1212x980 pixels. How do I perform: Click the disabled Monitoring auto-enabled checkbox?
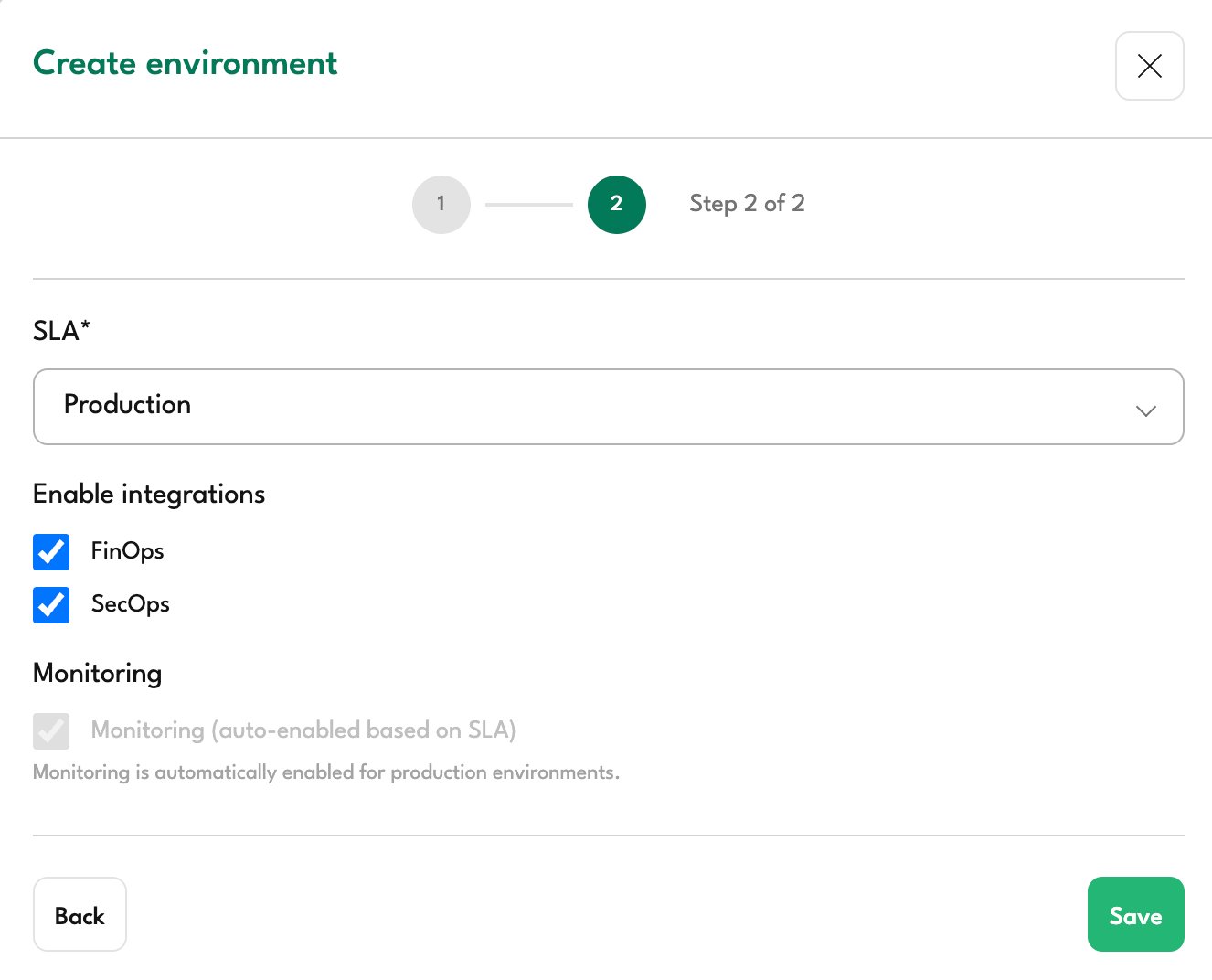51,730
